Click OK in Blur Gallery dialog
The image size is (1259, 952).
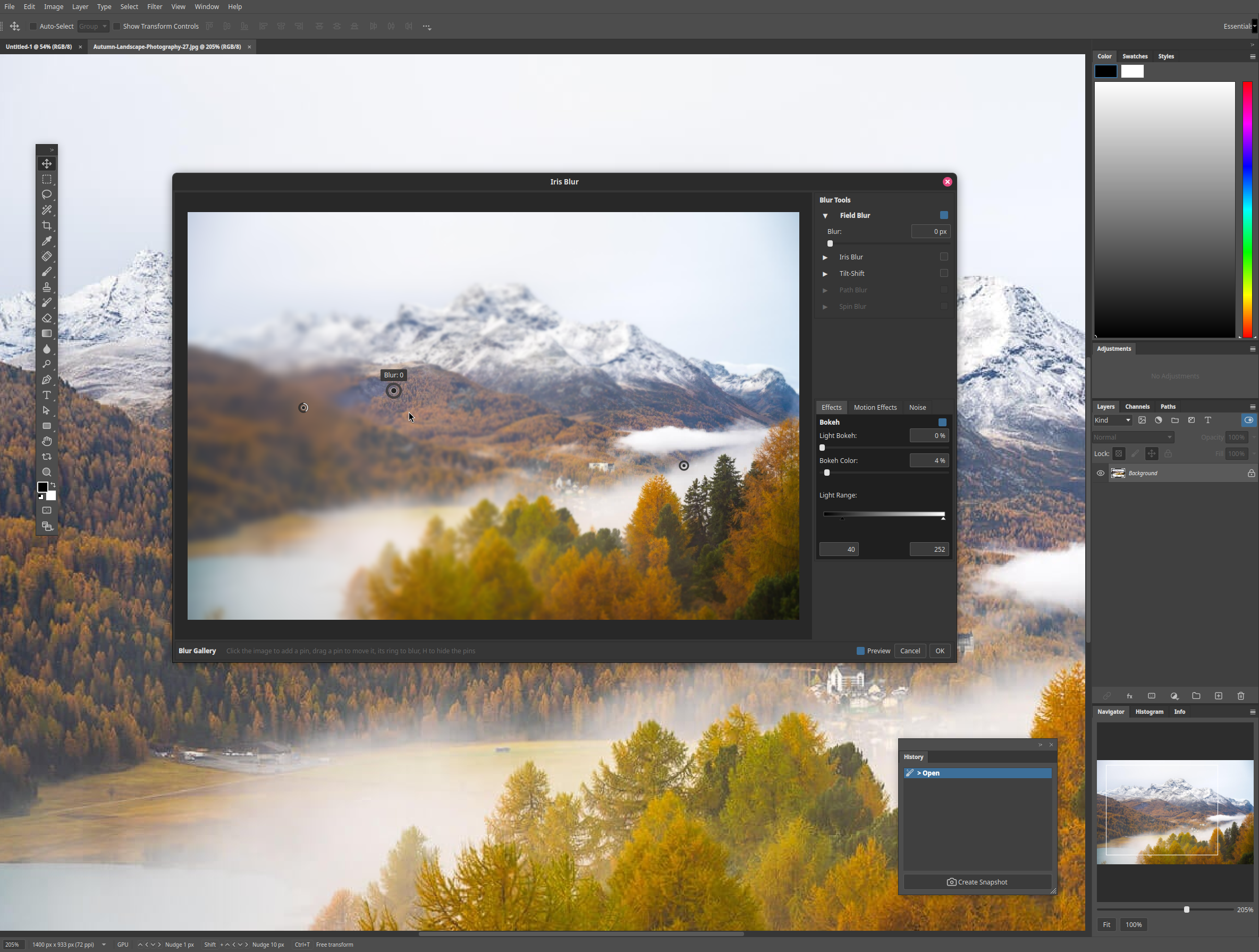click(x=939, y=651)
